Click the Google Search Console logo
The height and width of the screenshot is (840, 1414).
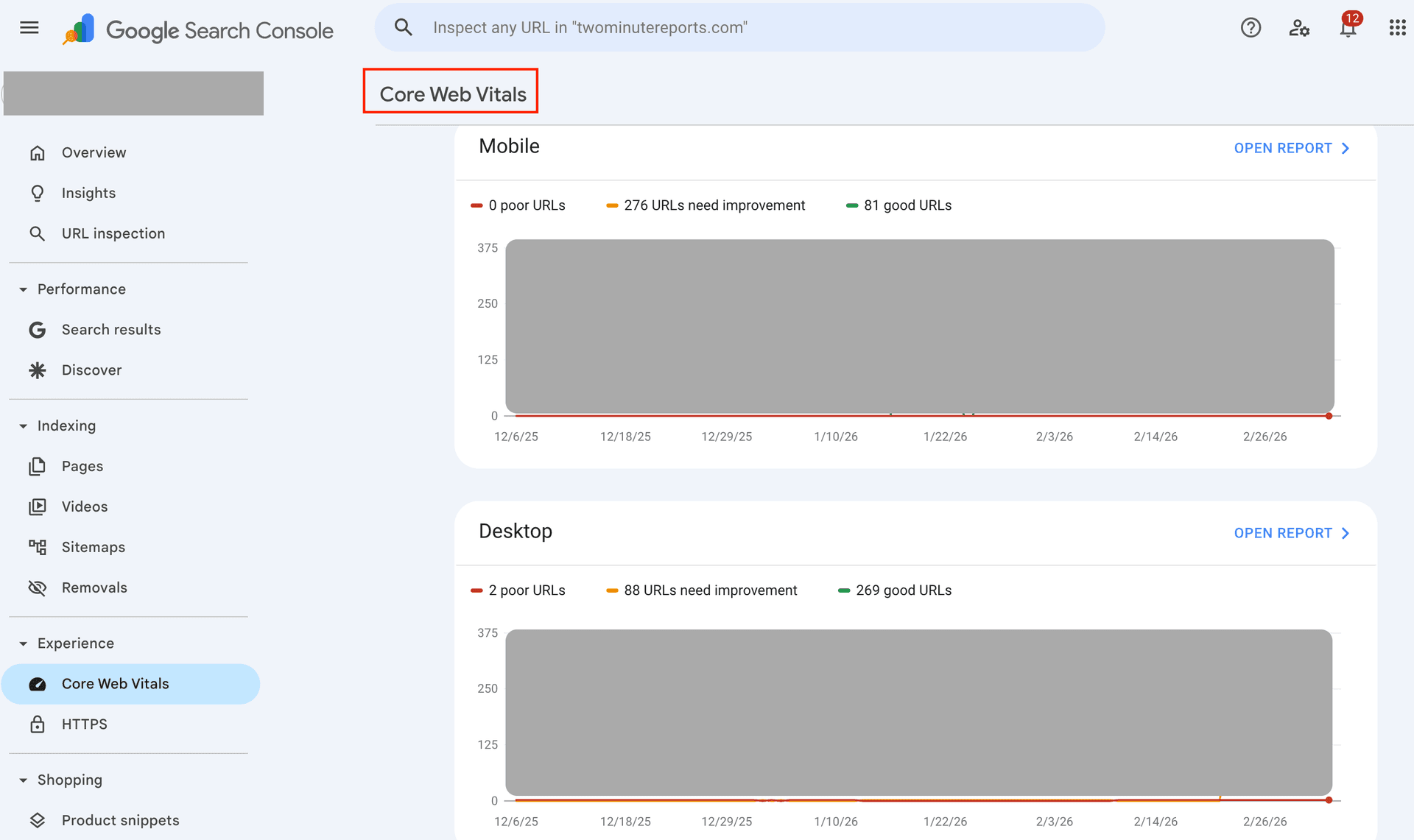[199, 29]
